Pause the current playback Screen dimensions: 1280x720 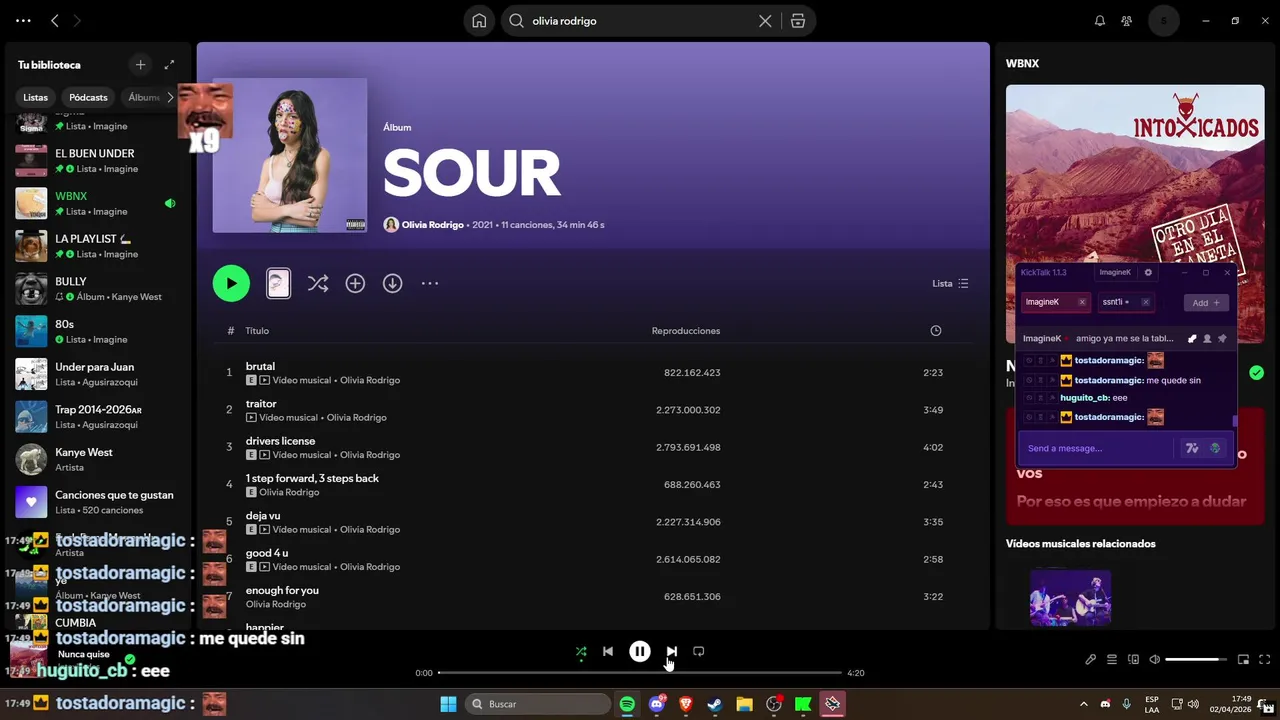click(640, 651)
